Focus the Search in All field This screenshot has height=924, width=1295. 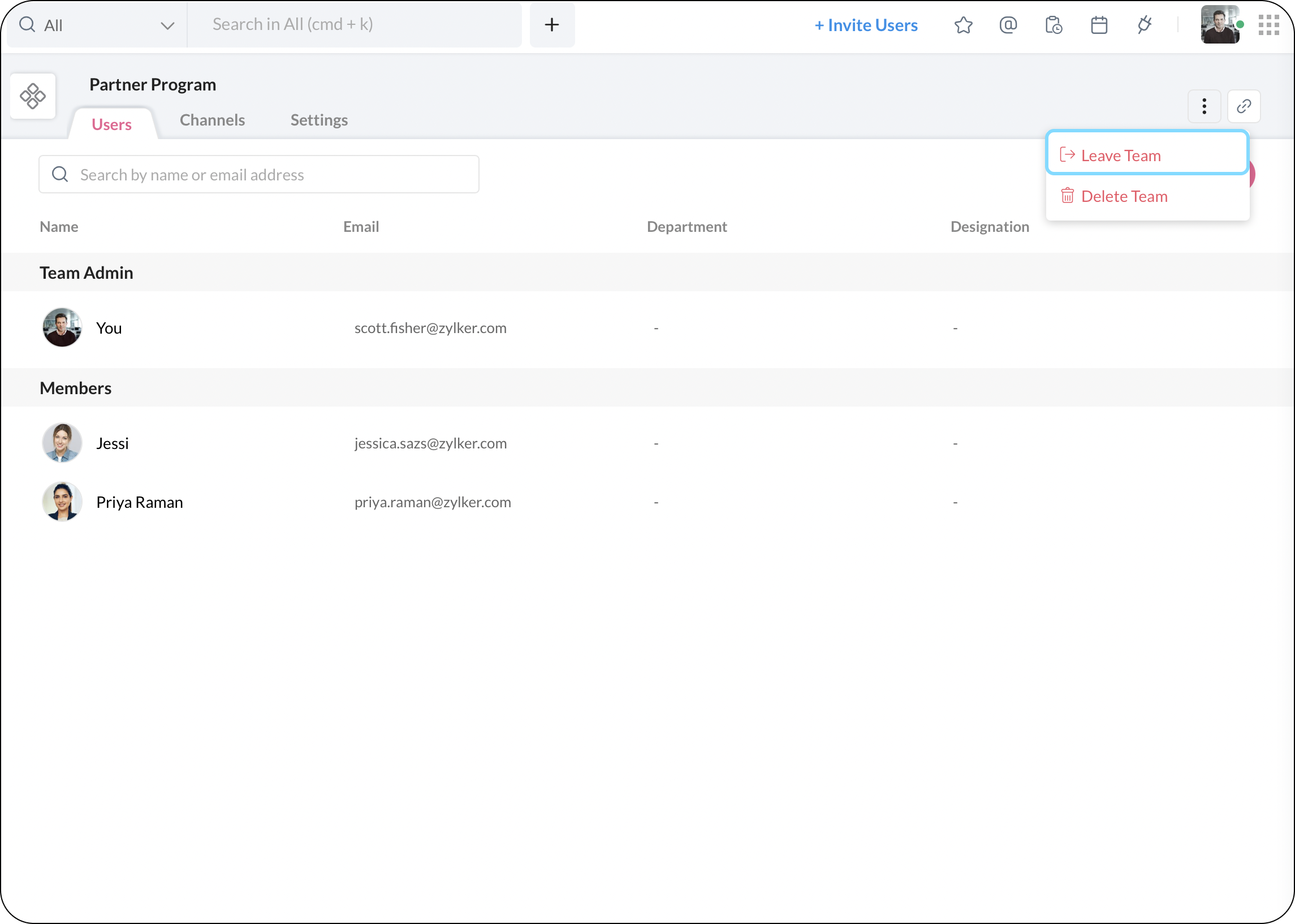click(355, 24)
